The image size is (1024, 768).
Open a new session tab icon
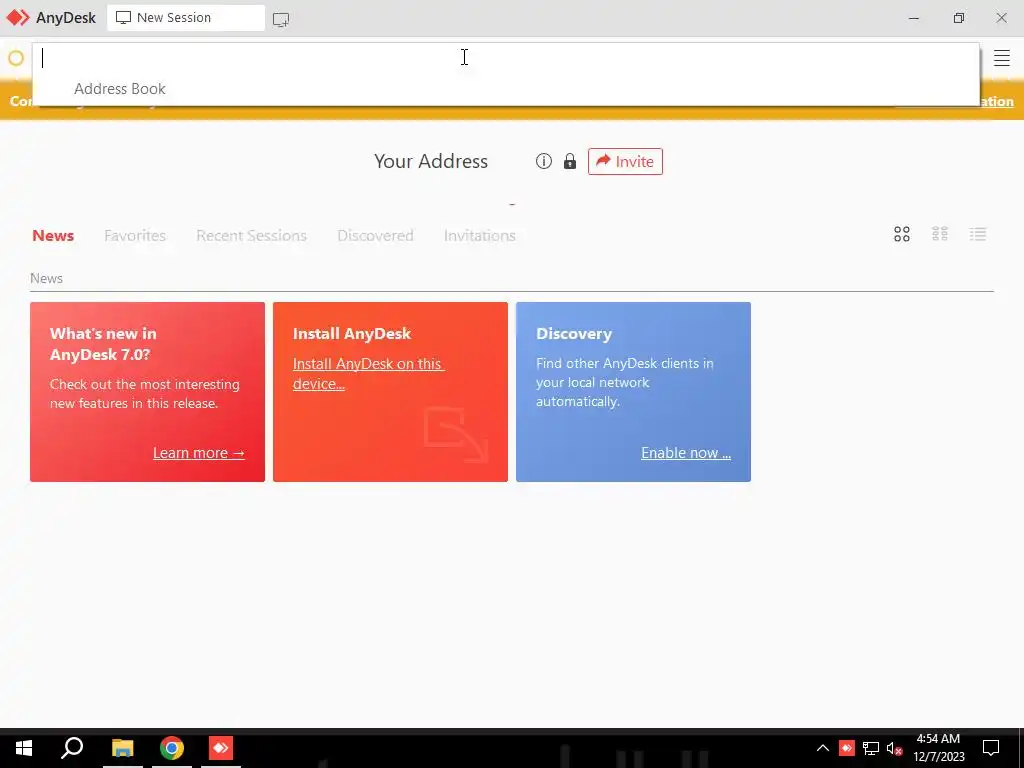[281, 19]
